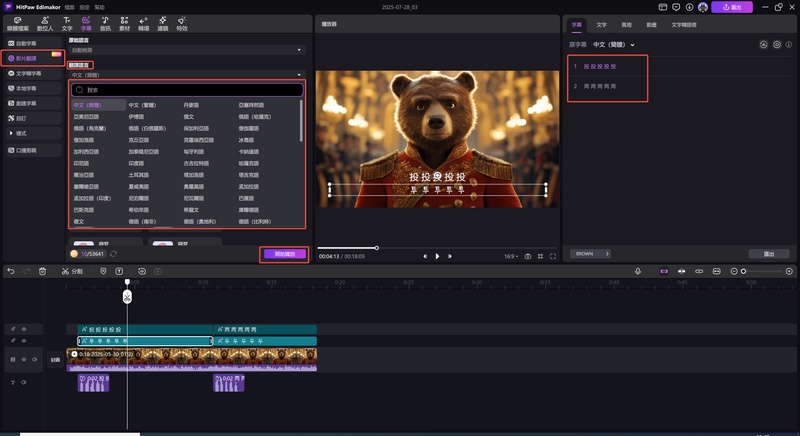Open the Filters sparkle tool

[x=162, y=20]
